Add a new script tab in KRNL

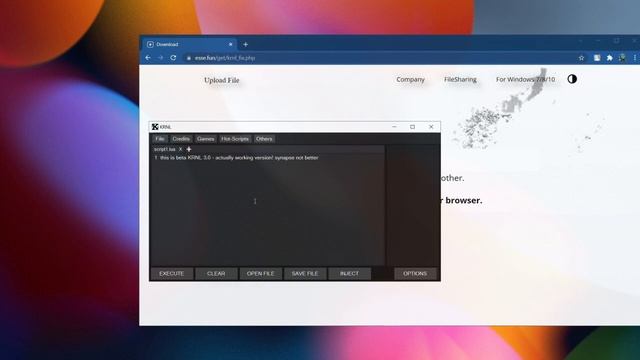[x=189, y=149]
